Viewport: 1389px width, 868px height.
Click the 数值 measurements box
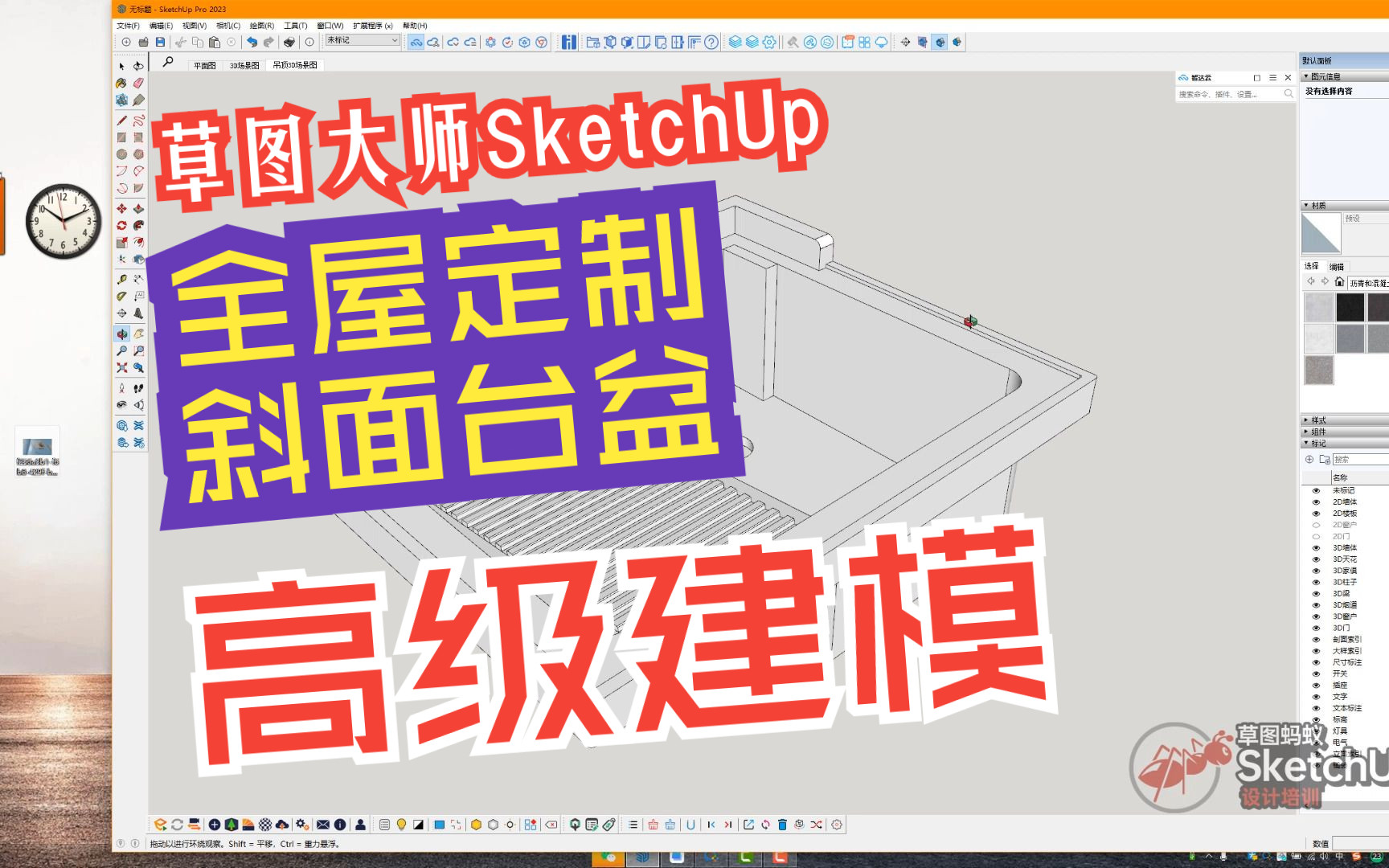pos(1360,843)
